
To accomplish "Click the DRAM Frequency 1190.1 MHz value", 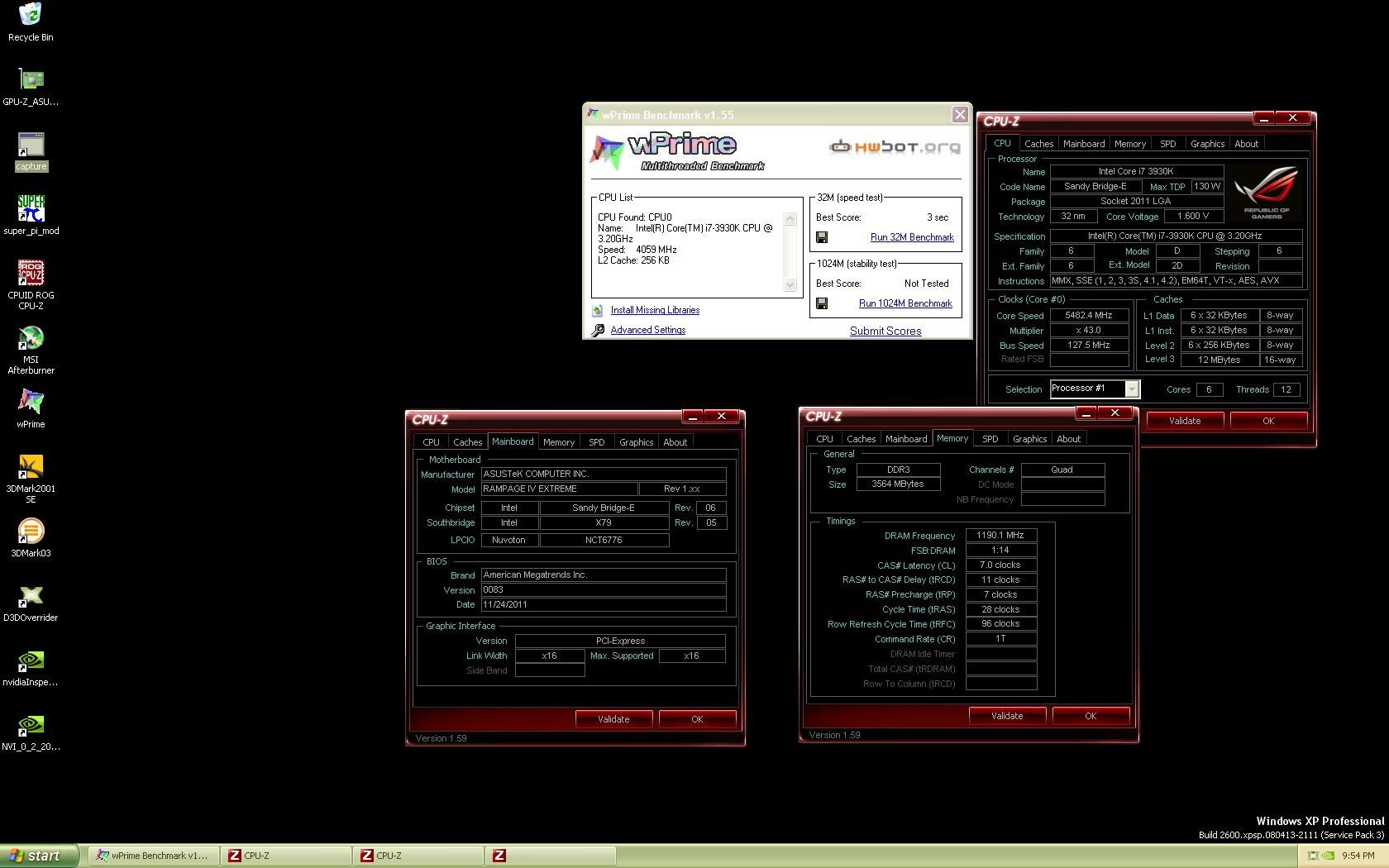I will pyautogui.click(x=1000, y=535).
